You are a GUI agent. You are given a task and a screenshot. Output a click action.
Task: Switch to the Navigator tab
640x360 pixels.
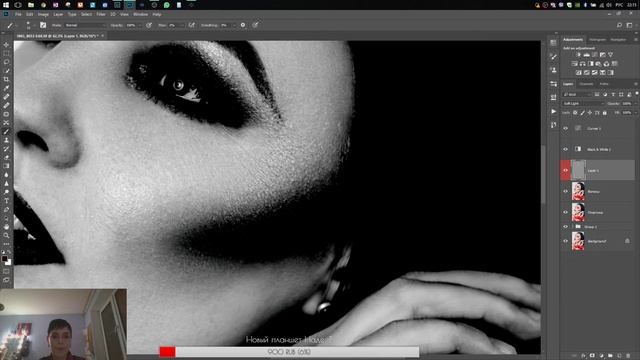(x=618, y=40)
